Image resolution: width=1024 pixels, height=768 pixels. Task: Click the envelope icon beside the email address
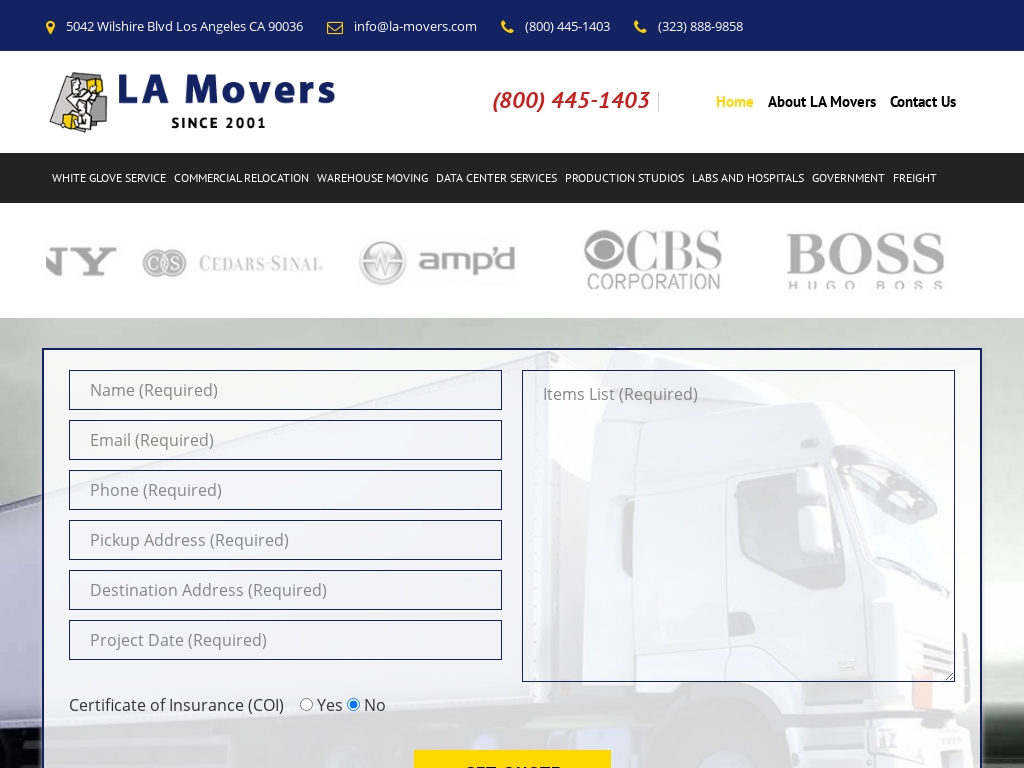(x=335, y=27)
